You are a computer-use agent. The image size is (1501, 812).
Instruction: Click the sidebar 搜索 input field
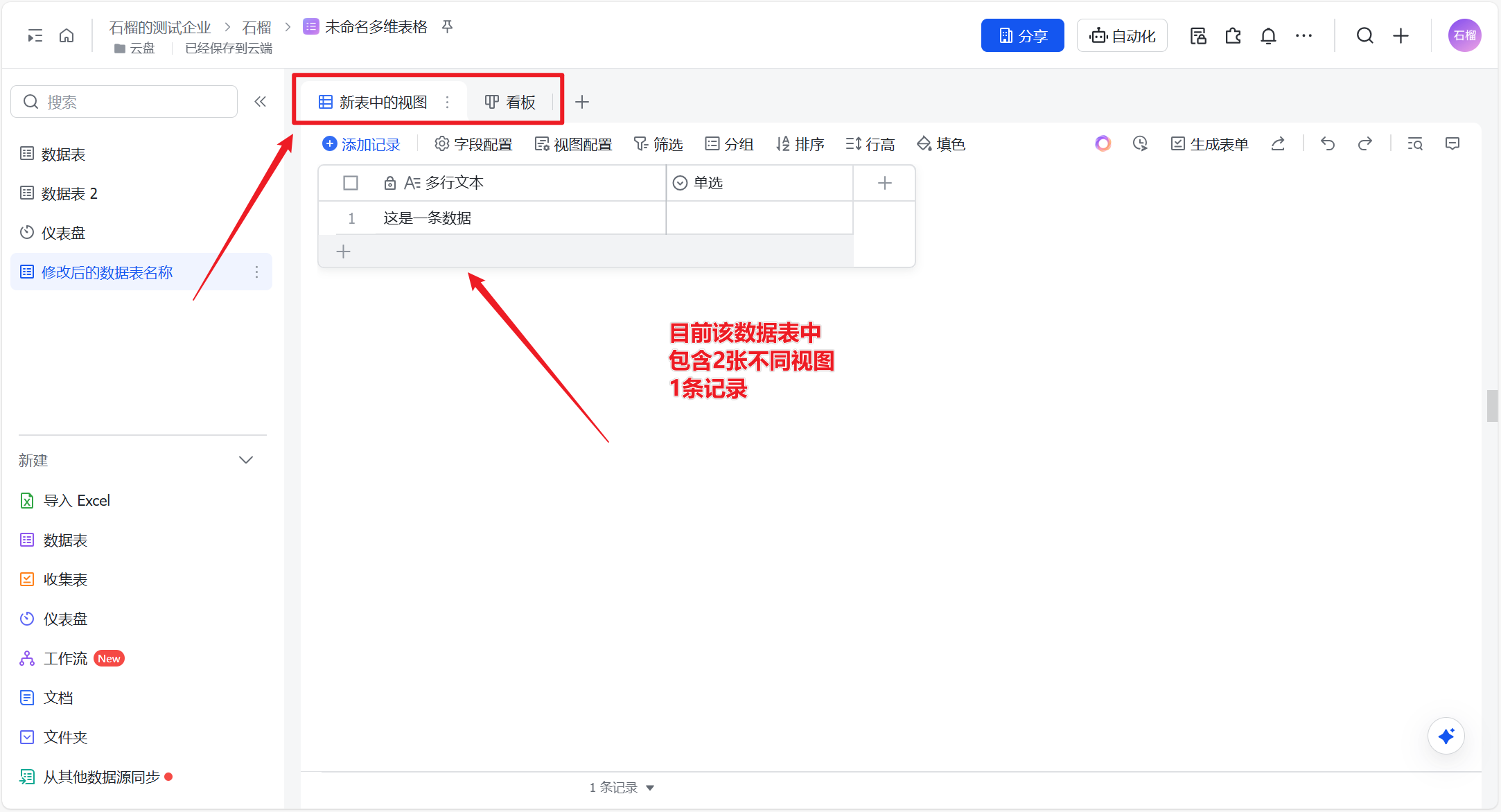(125, 102)
